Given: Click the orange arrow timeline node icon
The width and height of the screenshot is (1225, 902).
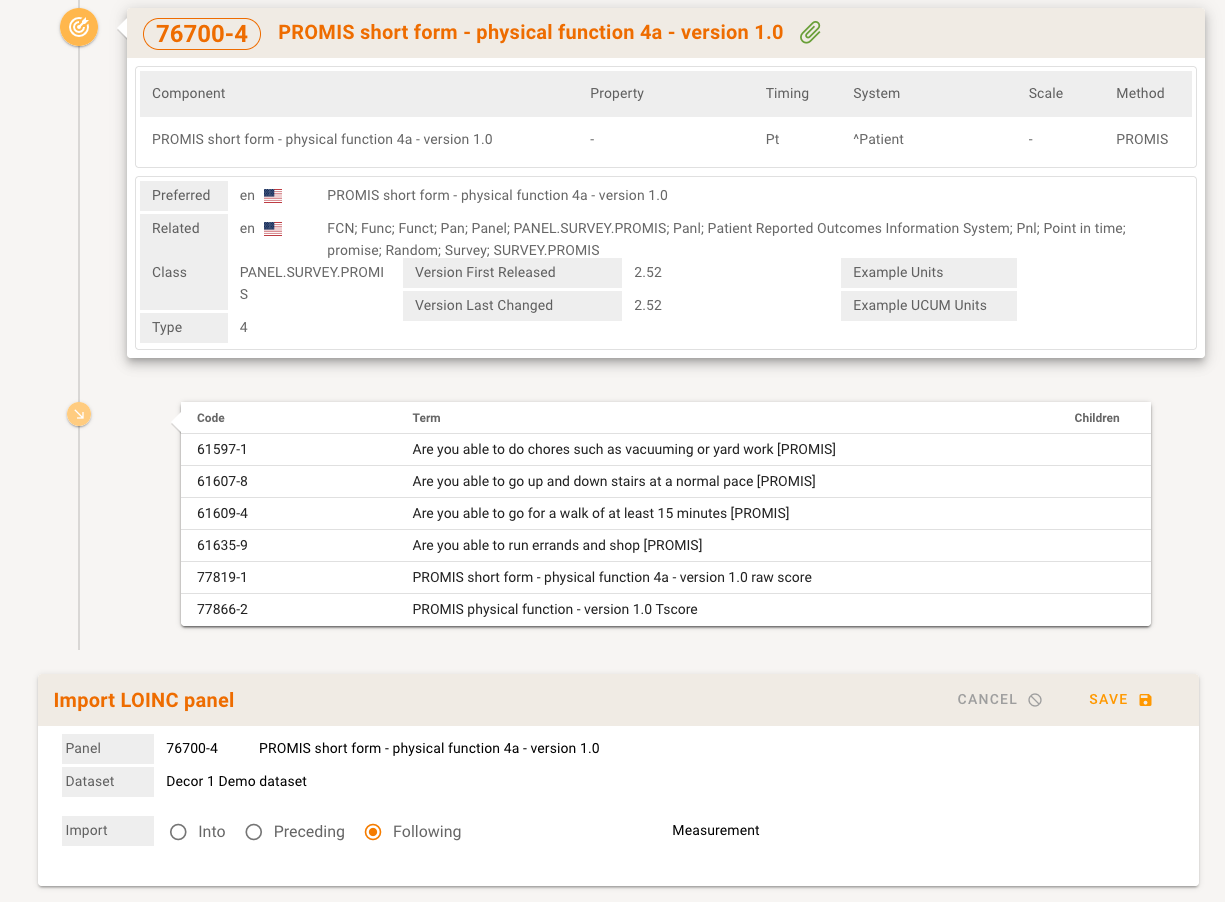Looking at the screenshot, I should click(x=79, y=413).
